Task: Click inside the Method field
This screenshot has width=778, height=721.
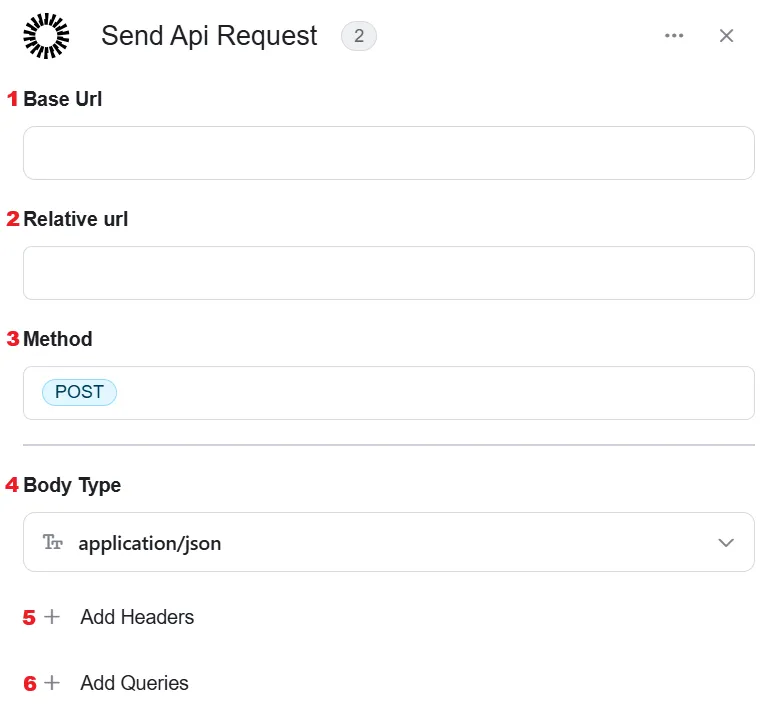Action: coord(389,393)
